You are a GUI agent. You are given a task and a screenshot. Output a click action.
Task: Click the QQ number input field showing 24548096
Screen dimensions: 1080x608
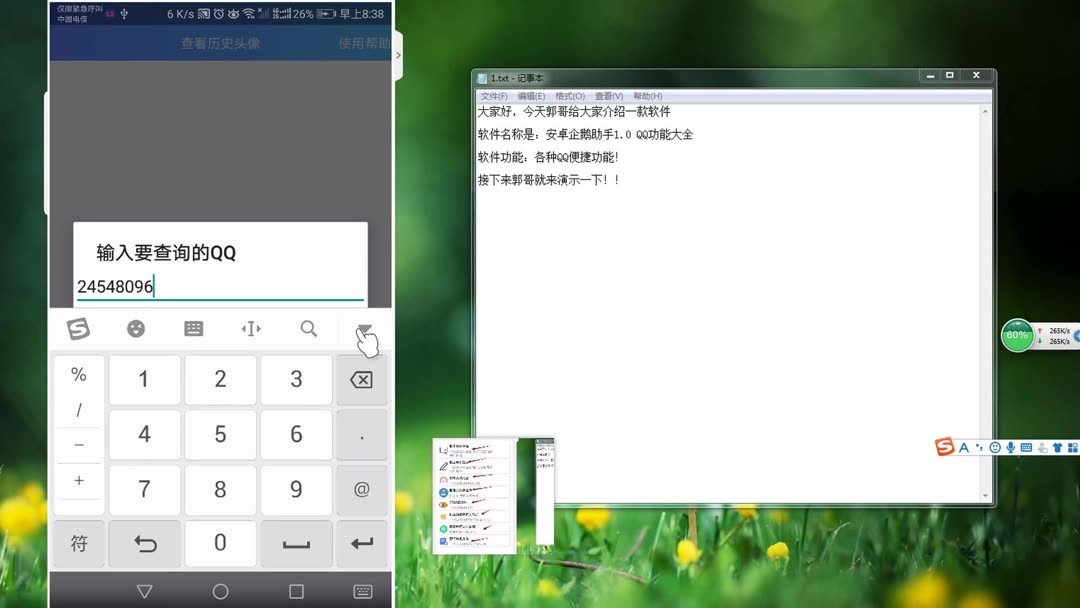pos(220,286)
